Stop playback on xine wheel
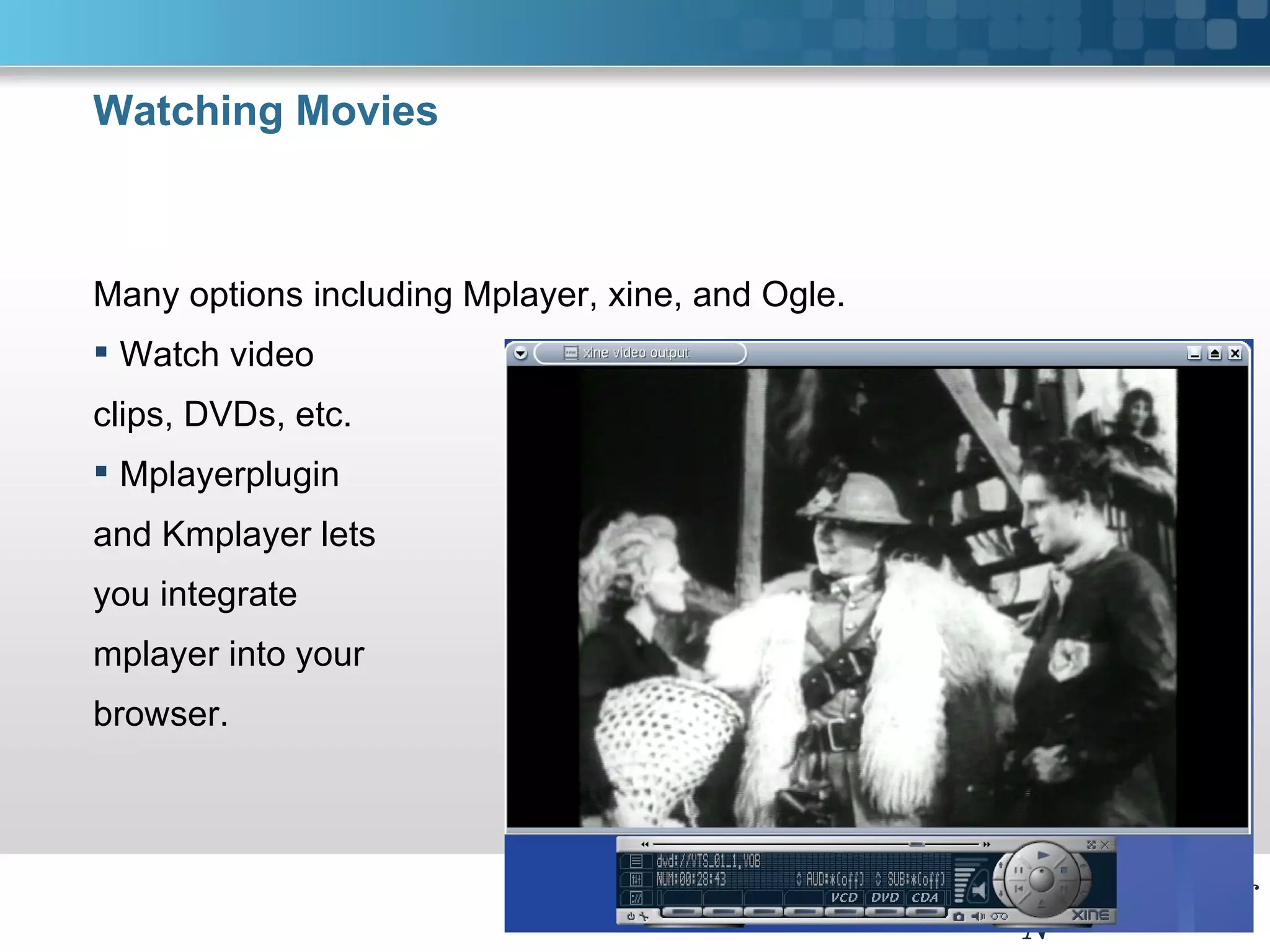This screenshot has height=952, width=1270. click(1064, 870)
